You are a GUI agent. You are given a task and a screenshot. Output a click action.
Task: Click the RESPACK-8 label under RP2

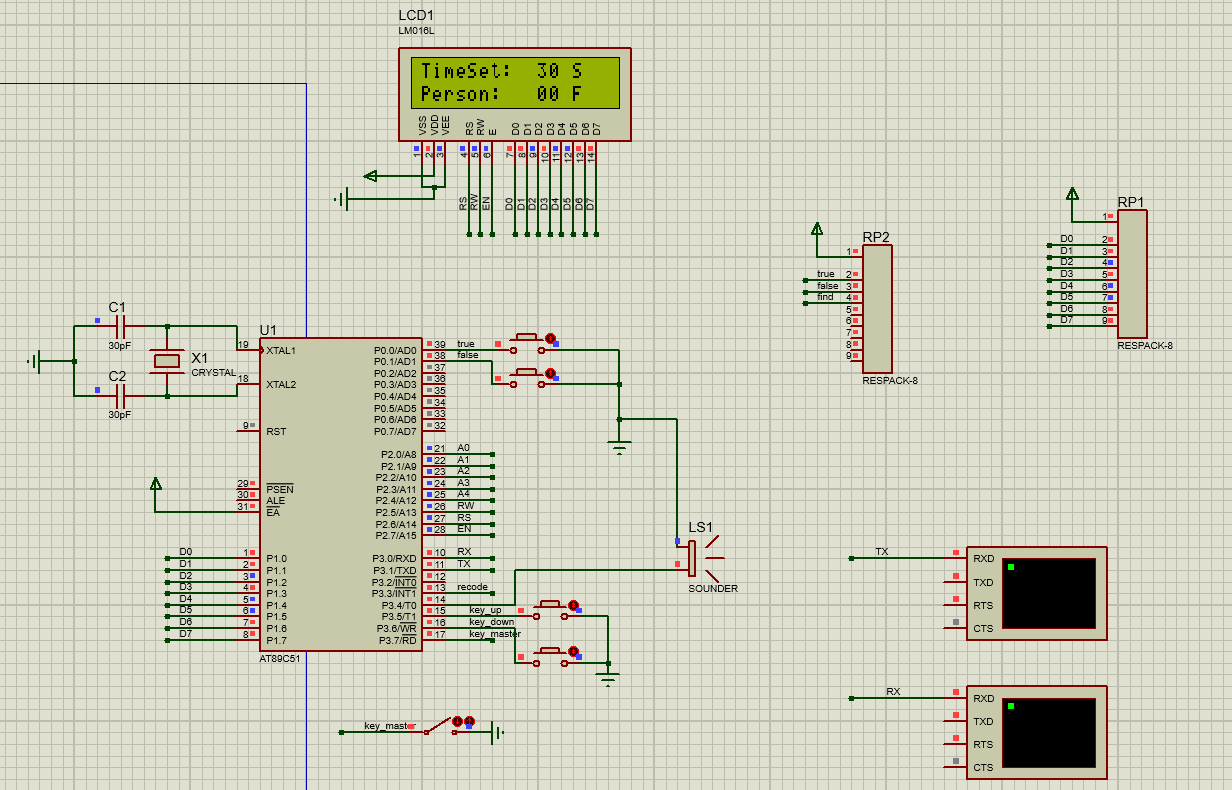[890, 380]
